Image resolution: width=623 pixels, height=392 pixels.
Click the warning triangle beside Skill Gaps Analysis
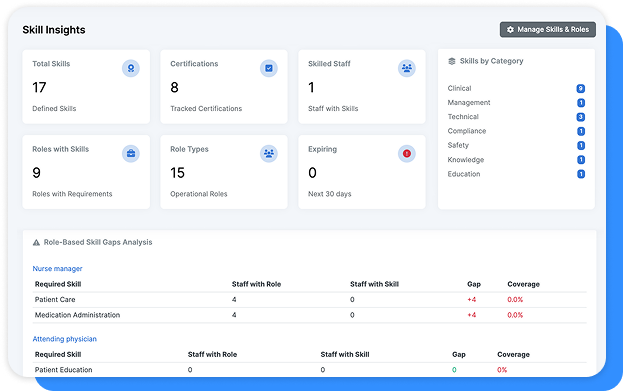coord(36,242)
